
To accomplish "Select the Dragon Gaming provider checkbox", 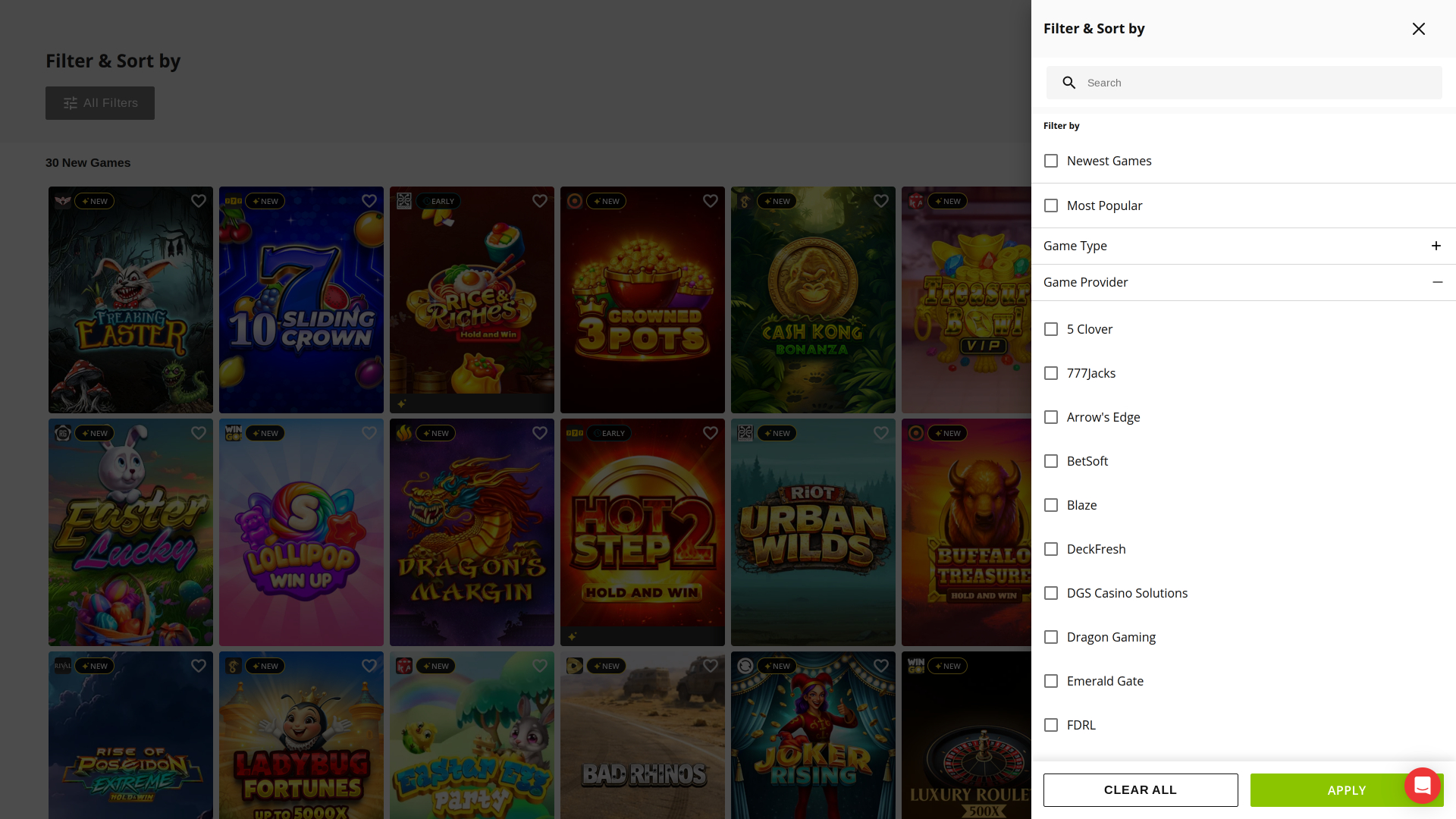I will tap(1051, 637).
